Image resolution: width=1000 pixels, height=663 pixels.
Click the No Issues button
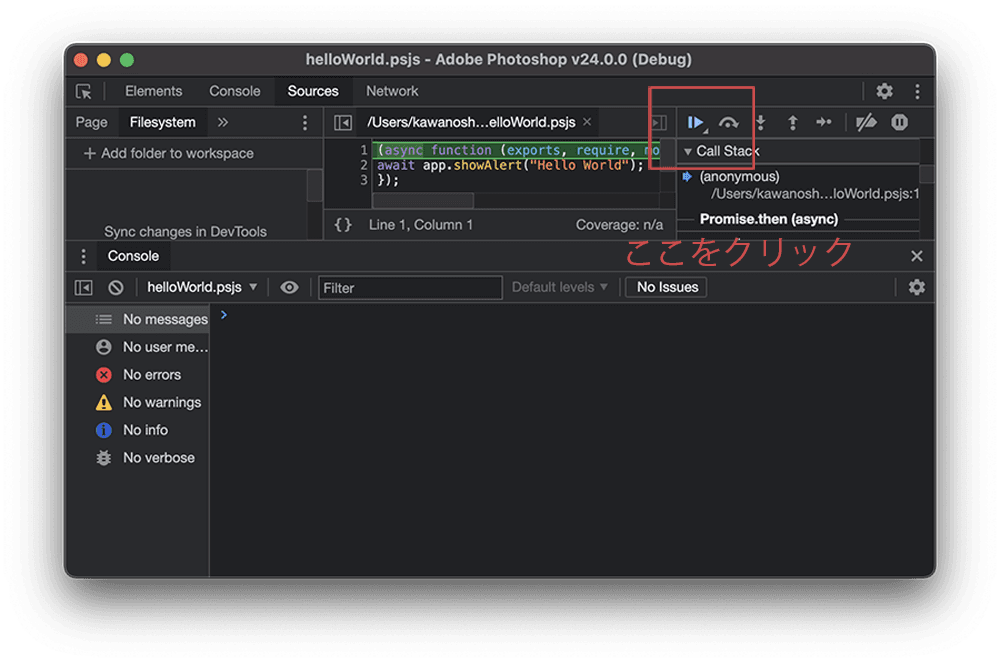tap(666, 287)
